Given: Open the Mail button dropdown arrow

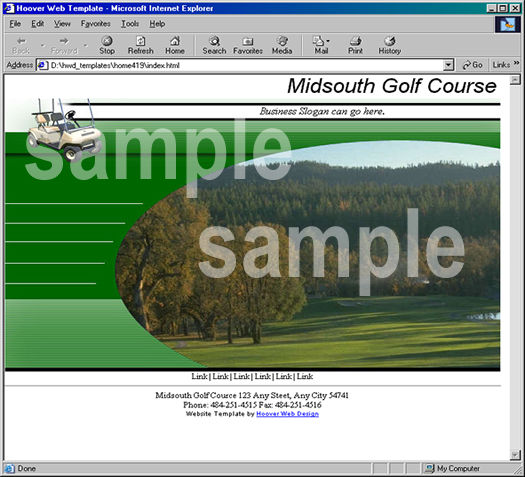Looking at the screenshot, I should point(328,41).
